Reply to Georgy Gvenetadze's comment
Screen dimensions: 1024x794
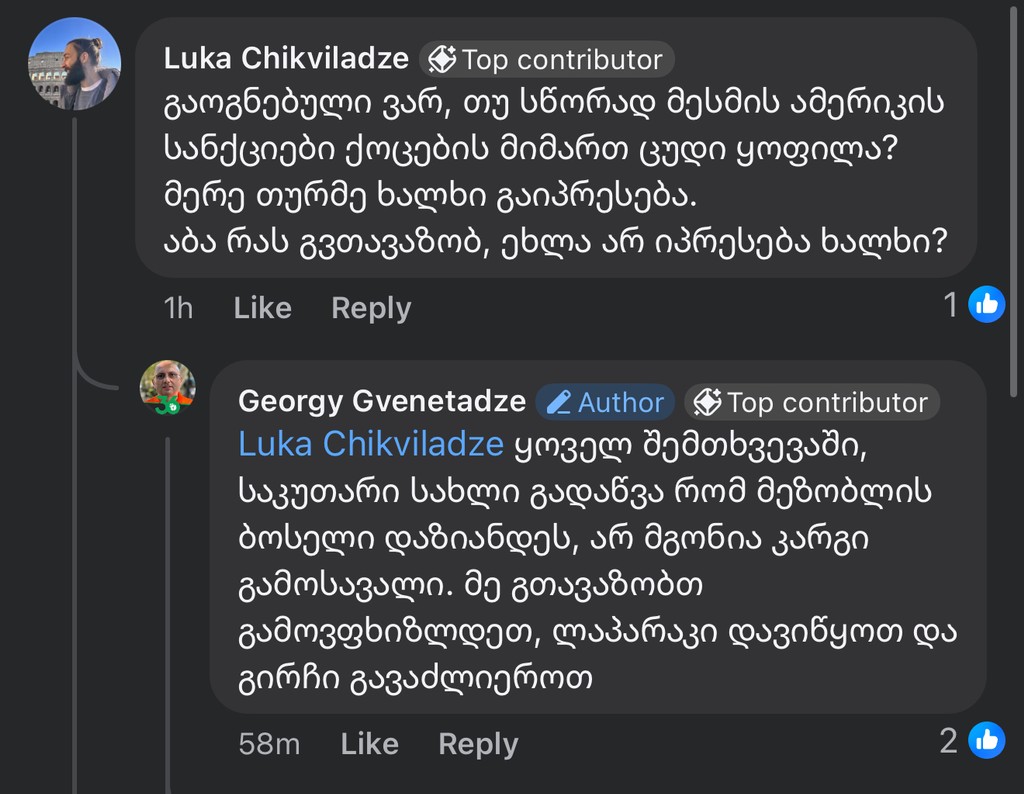478,744
